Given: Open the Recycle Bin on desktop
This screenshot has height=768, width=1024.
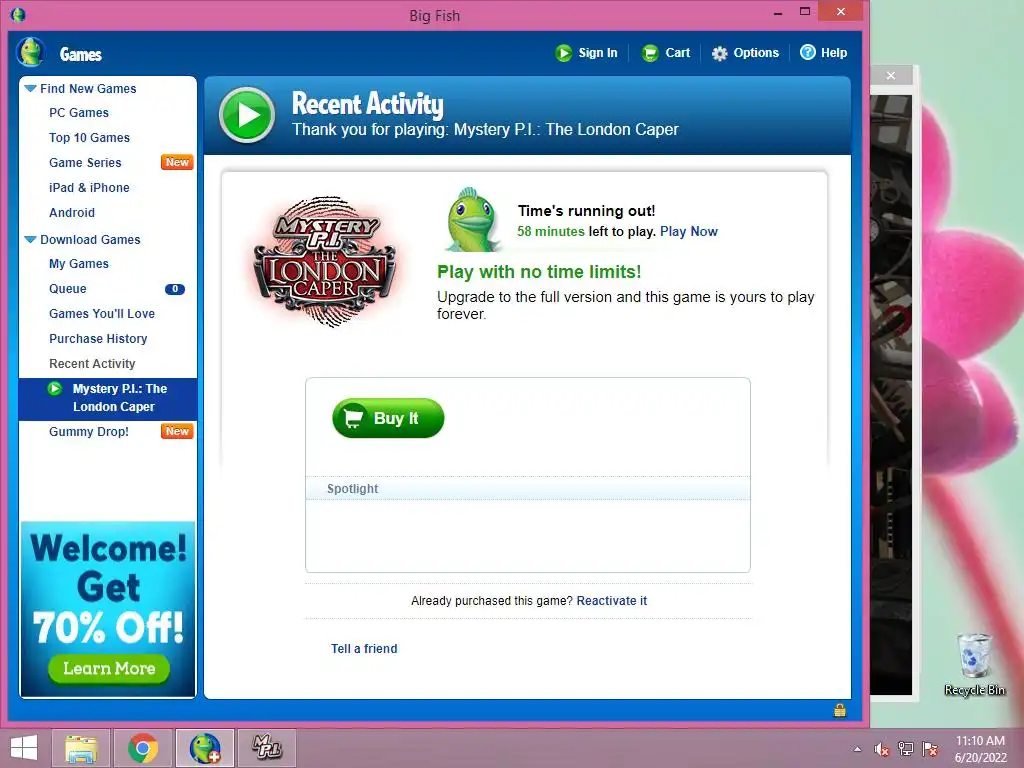Looking at the screenshot, I should [974, 665].
